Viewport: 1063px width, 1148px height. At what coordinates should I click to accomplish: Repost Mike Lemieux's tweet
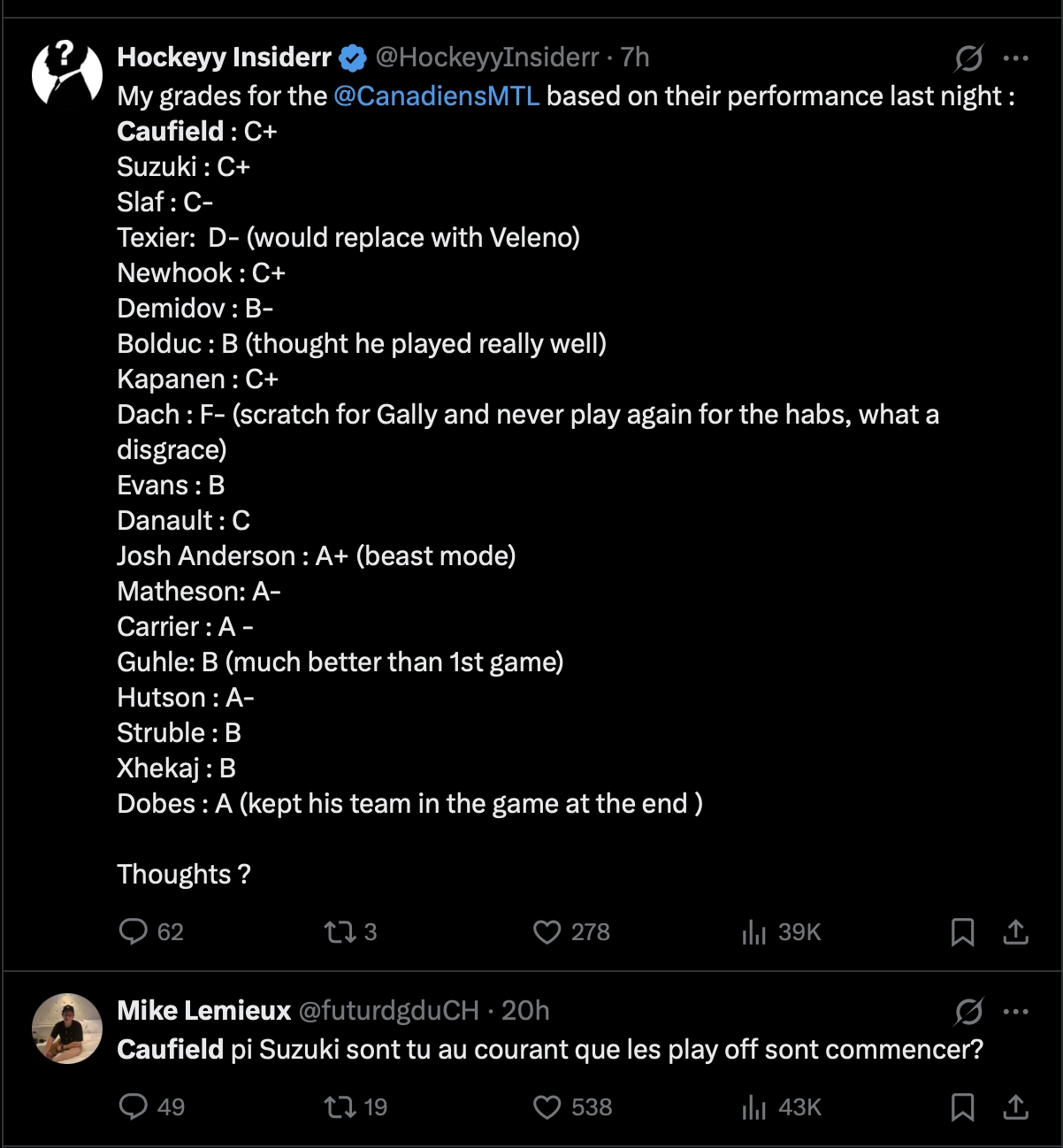pos(340,1106)
